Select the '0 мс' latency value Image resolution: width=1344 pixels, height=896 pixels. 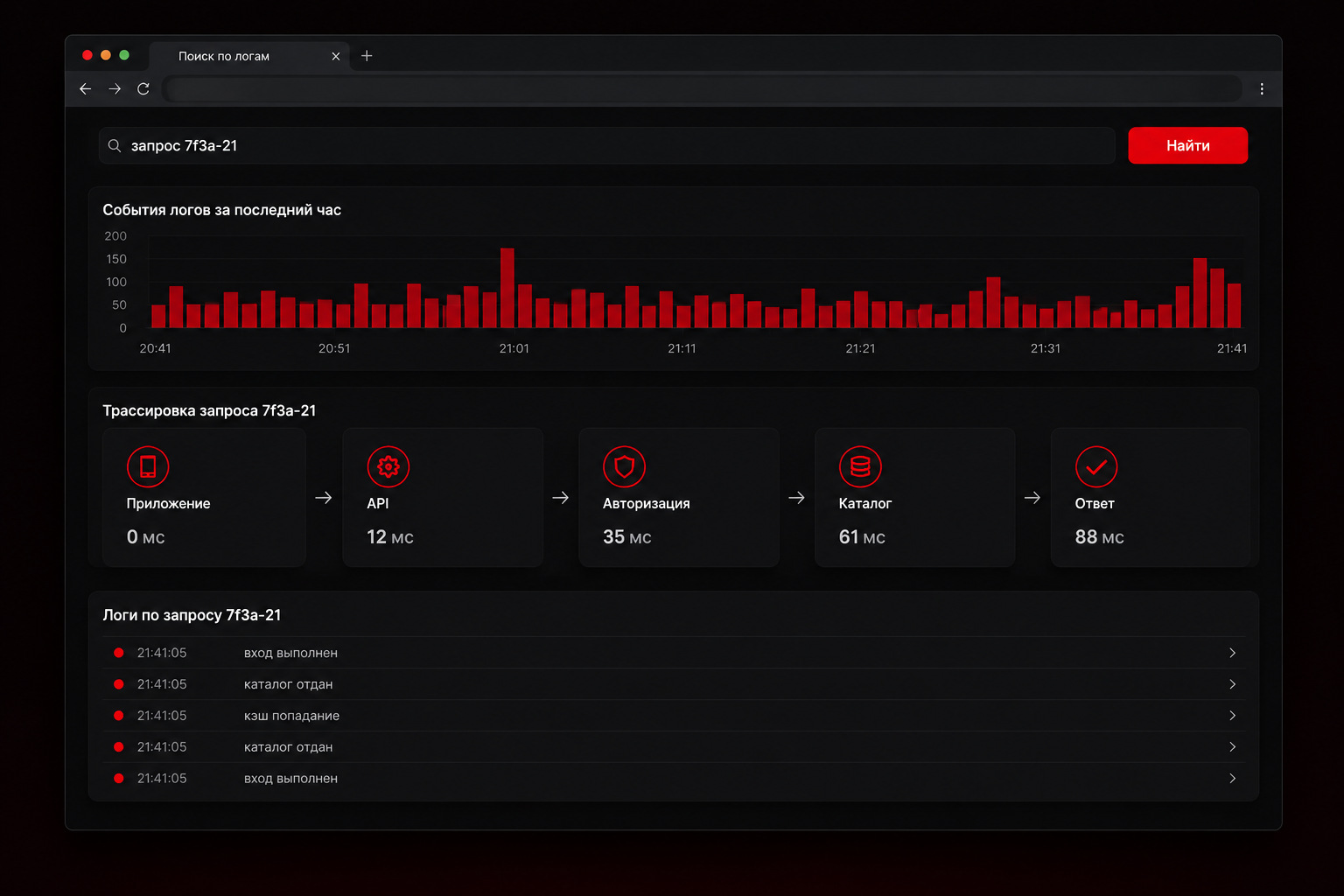[145, 537]
